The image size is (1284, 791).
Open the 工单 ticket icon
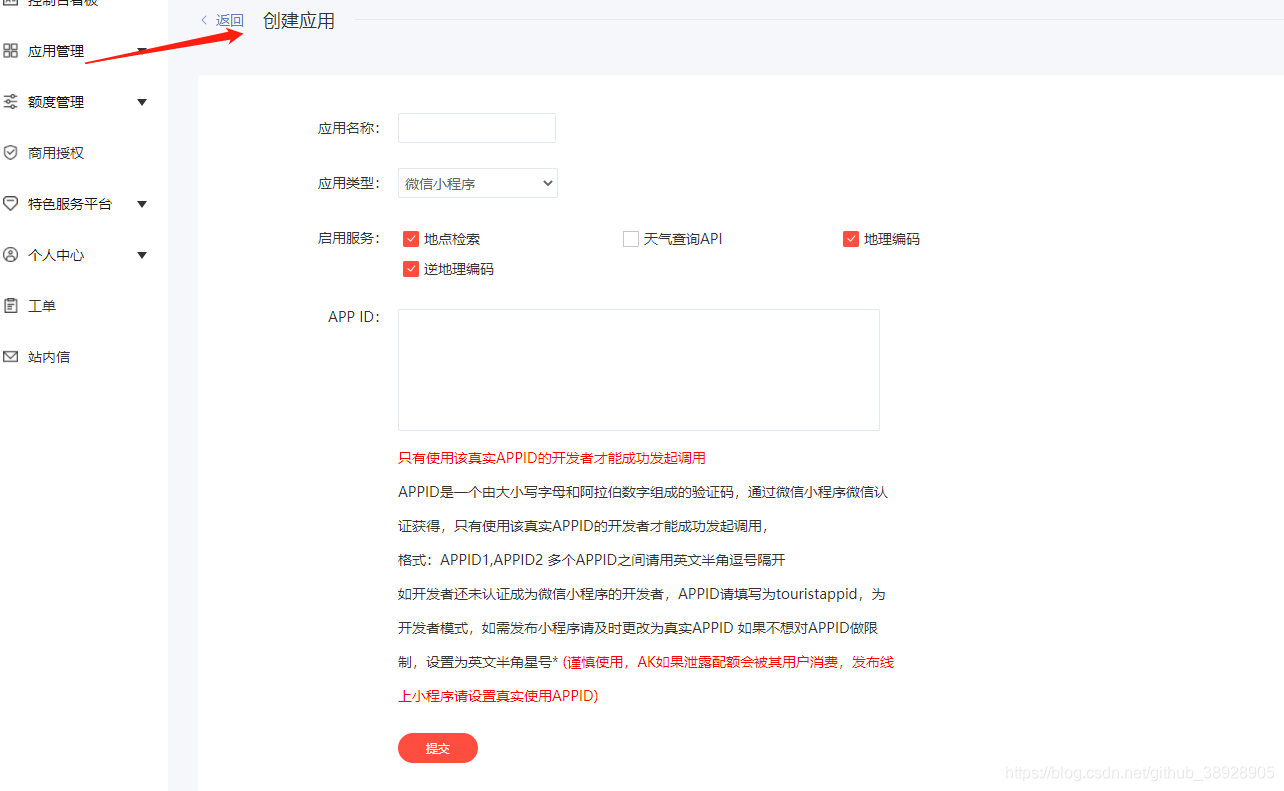tap(12, 305)
